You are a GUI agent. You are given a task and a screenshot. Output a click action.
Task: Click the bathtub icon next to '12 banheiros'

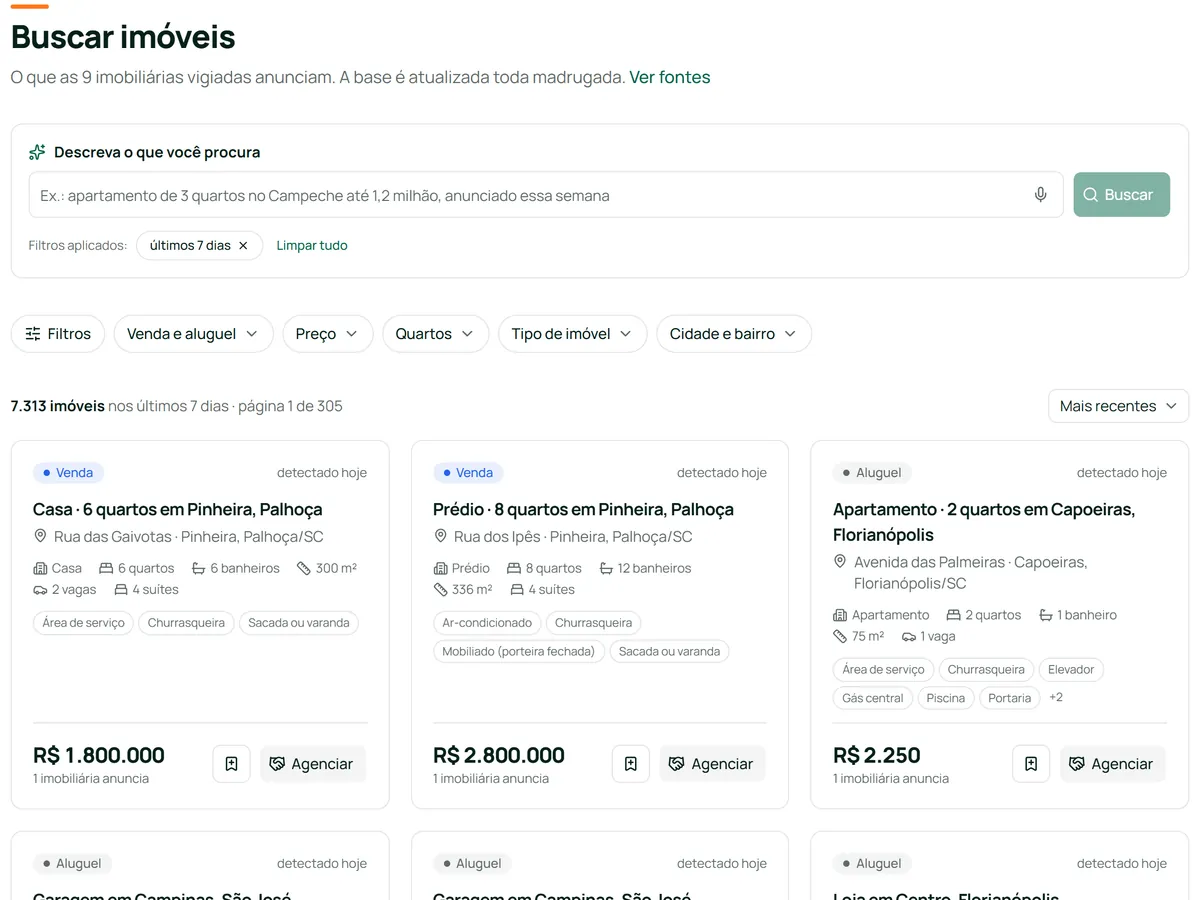[606, 568]
